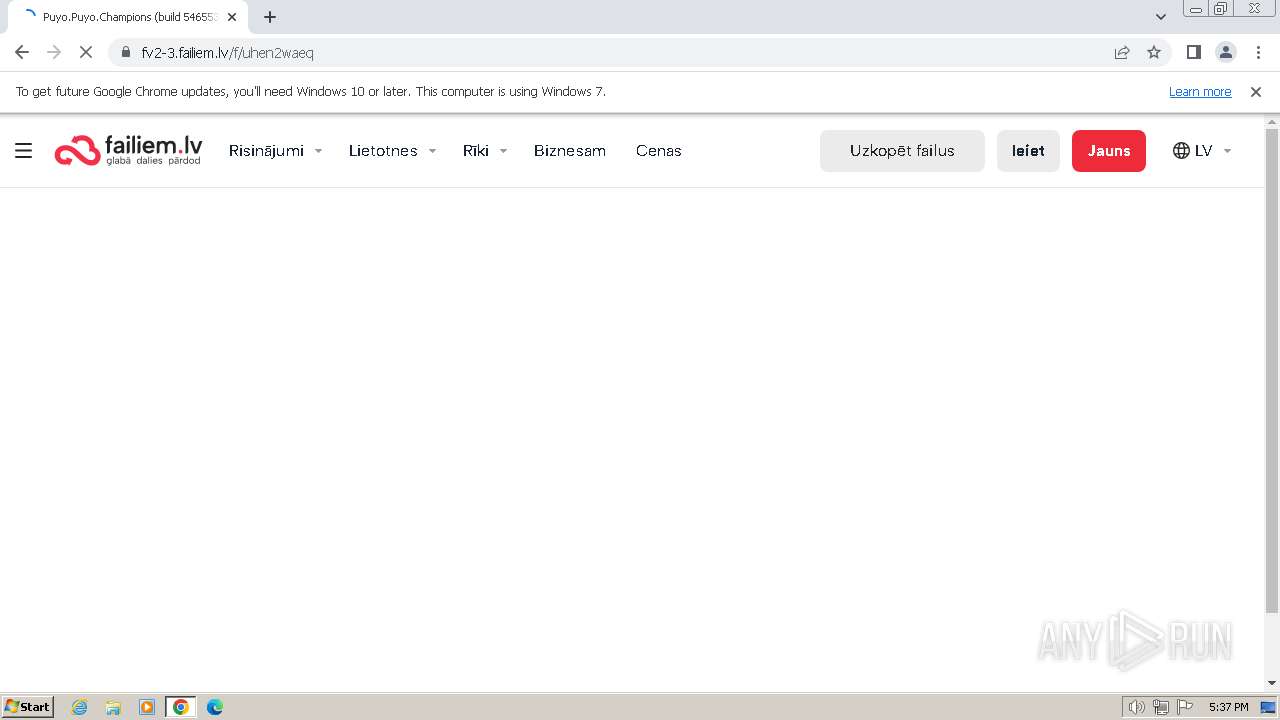Click the Ieiet login button
The image size is (1280, 720).
pos(1028,151)
